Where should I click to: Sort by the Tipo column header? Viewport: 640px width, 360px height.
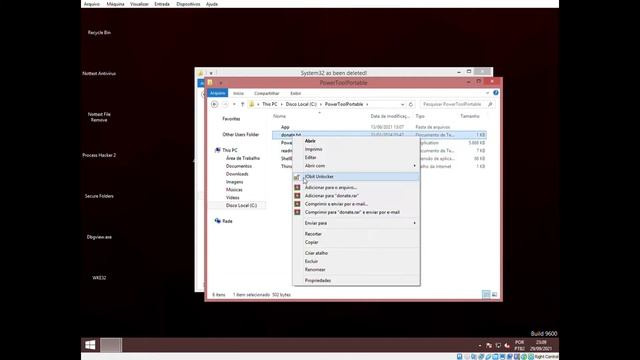click(x=420, y=116)
